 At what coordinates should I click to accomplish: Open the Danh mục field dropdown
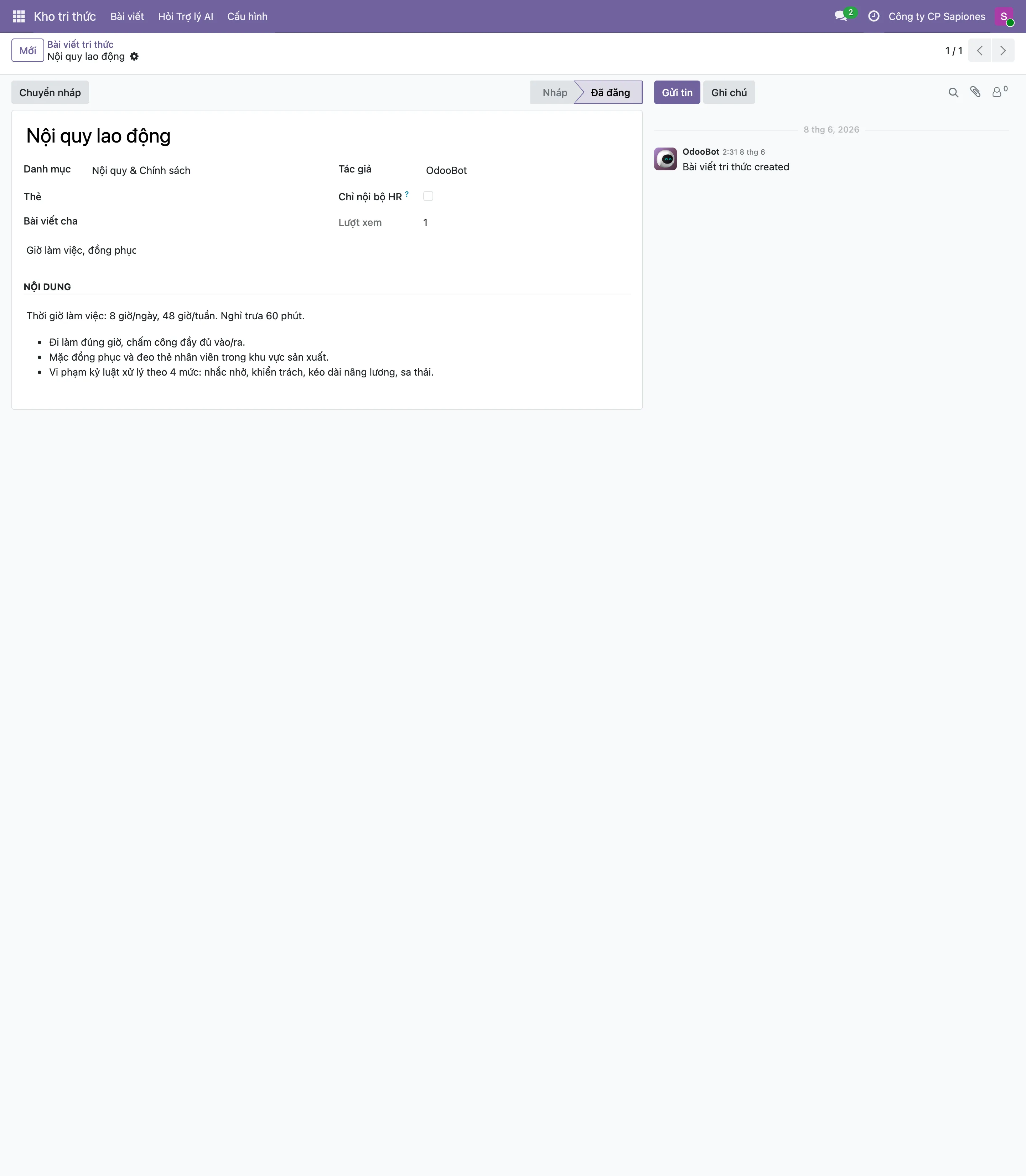pos(203,170)
